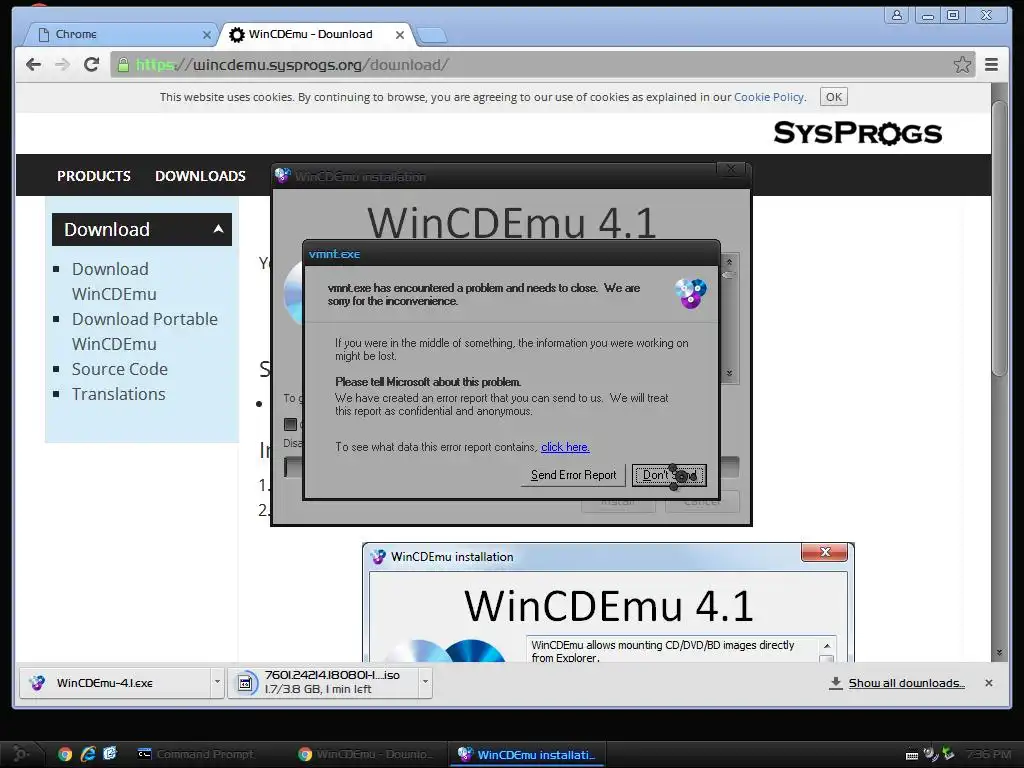
Task: Click the WinCDEmu installation screenshot thumbnail
Action: (608, 602)
